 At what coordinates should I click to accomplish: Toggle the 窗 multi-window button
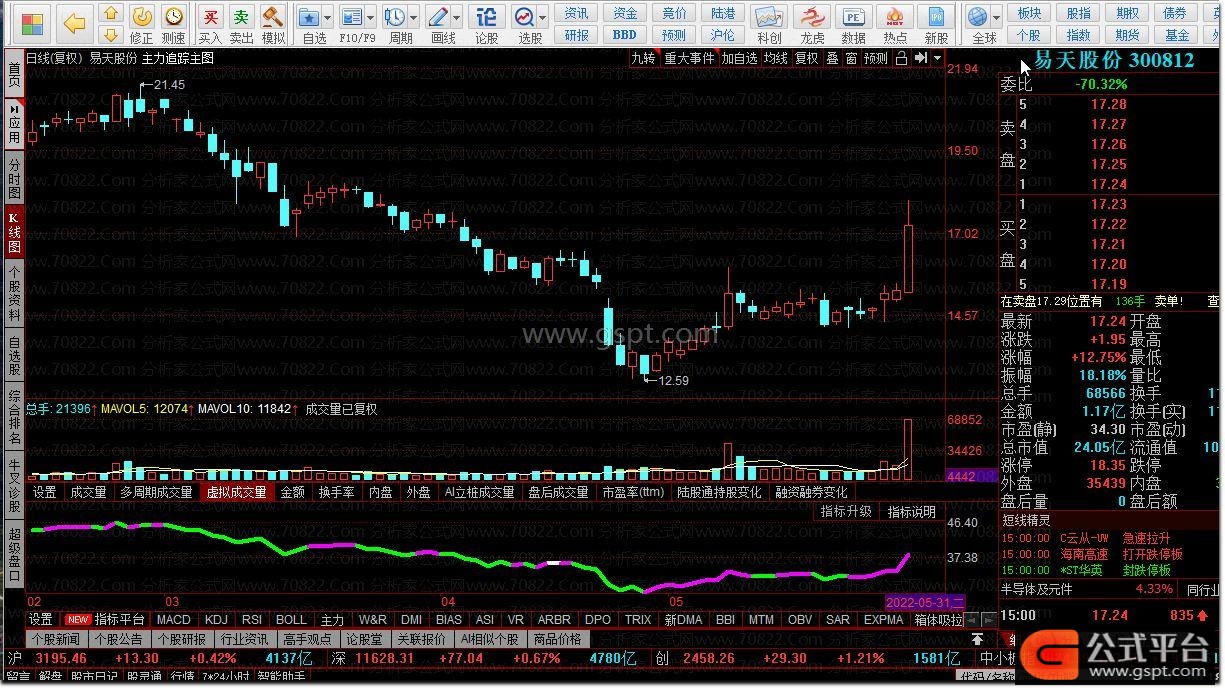pyautogui.click(x=851, y=58)
